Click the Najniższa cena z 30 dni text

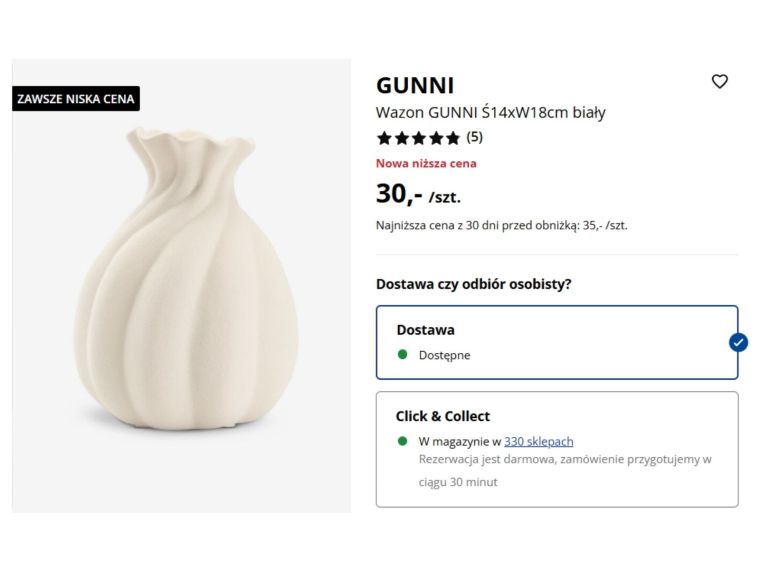tap(501, 225)
